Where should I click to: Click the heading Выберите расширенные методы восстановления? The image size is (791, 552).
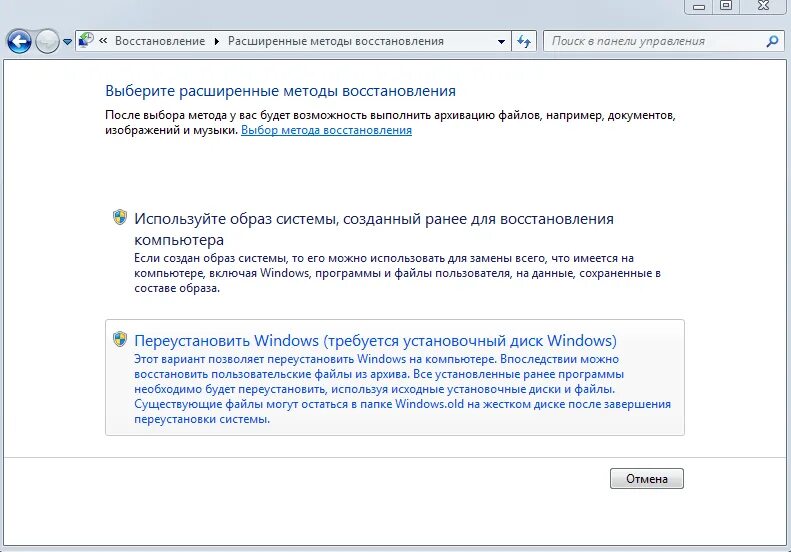(x=280, y=91)
